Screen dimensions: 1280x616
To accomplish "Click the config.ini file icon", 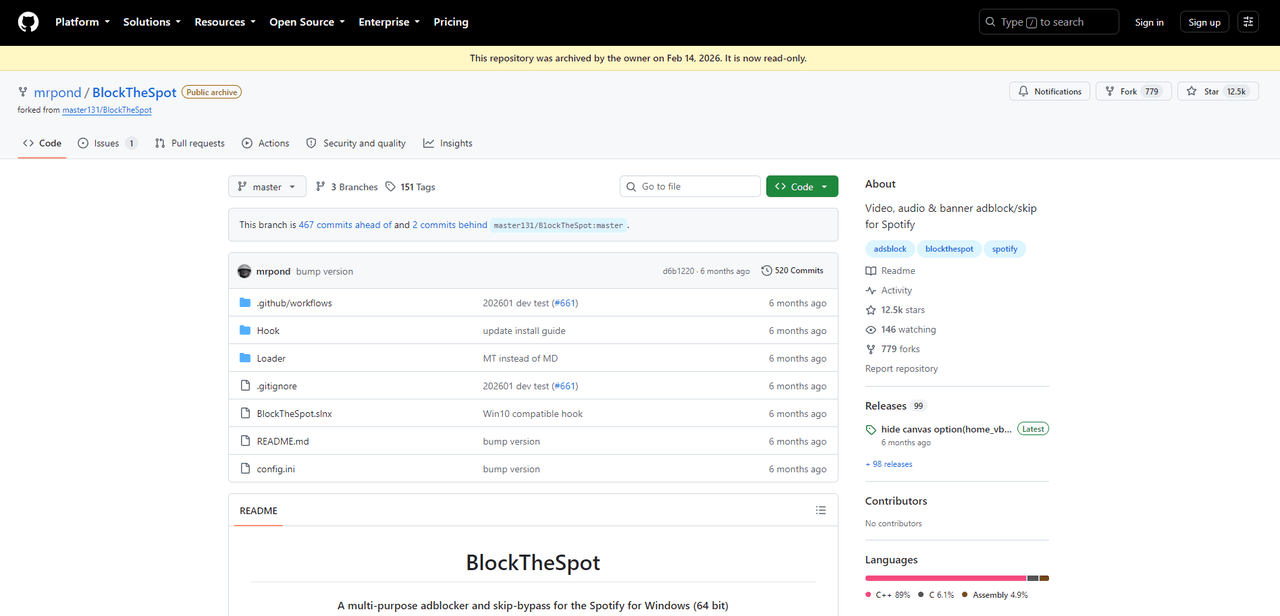I will (x=245, y=469).
